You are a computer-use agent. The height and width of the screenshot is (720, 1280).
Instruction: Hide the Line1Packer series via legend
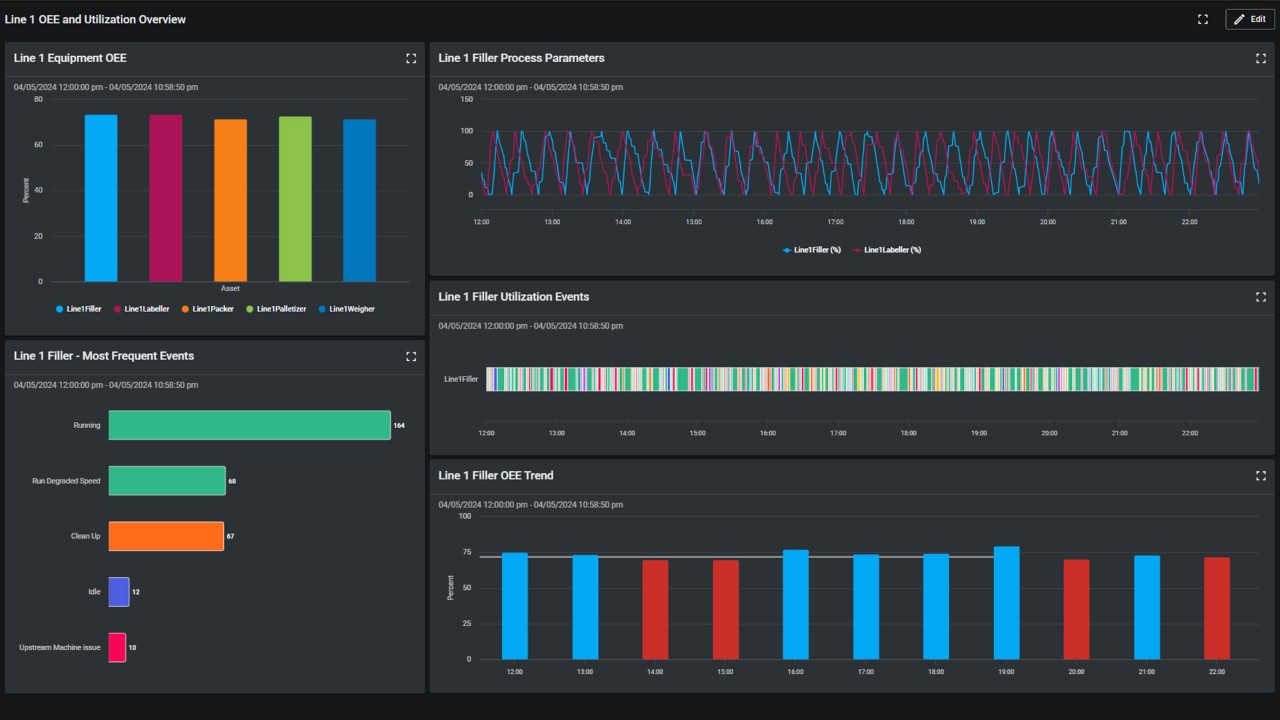(x=207, y=309)
